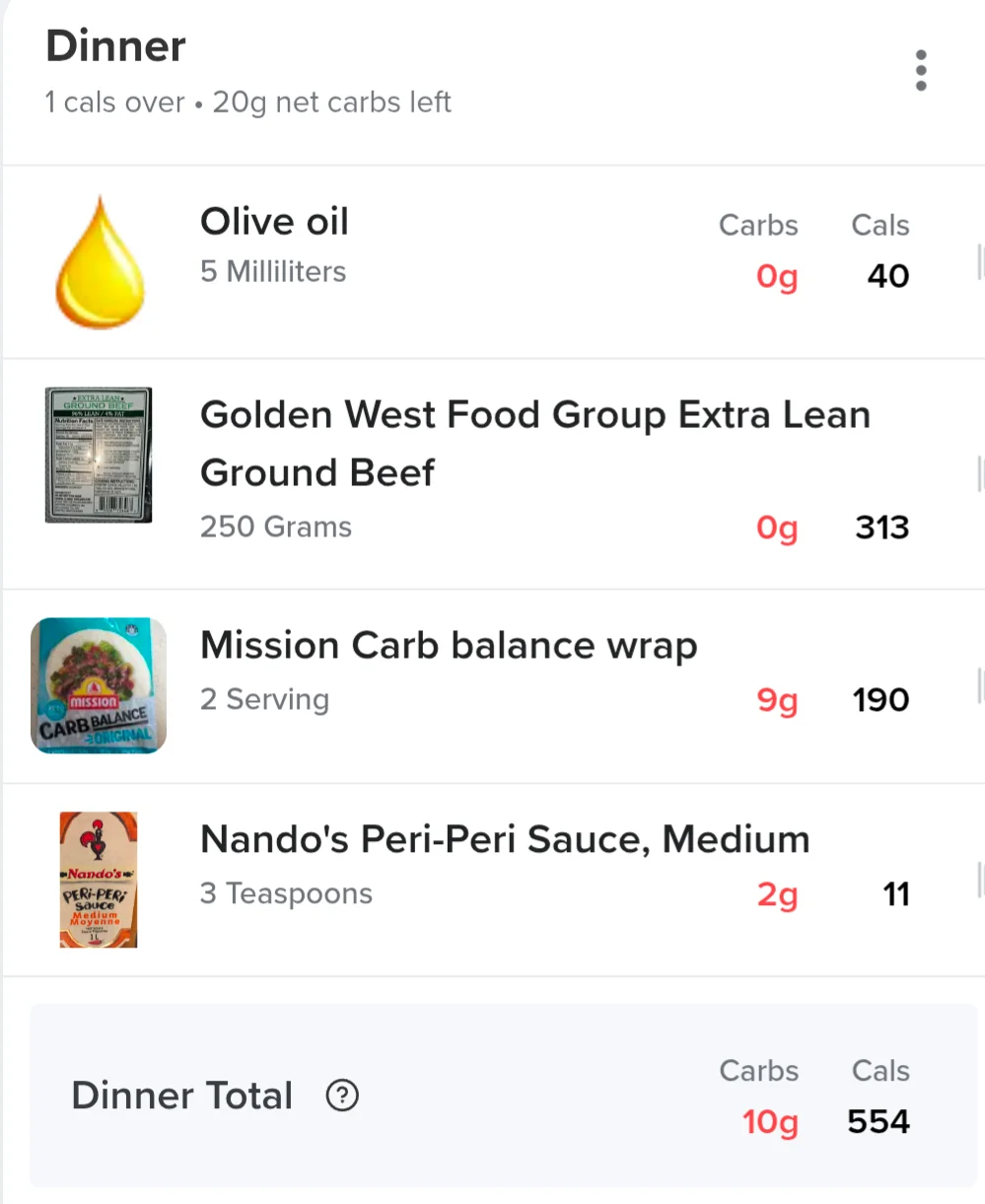Tap the Mission Carb Balance wrap image

coord(99,685)
